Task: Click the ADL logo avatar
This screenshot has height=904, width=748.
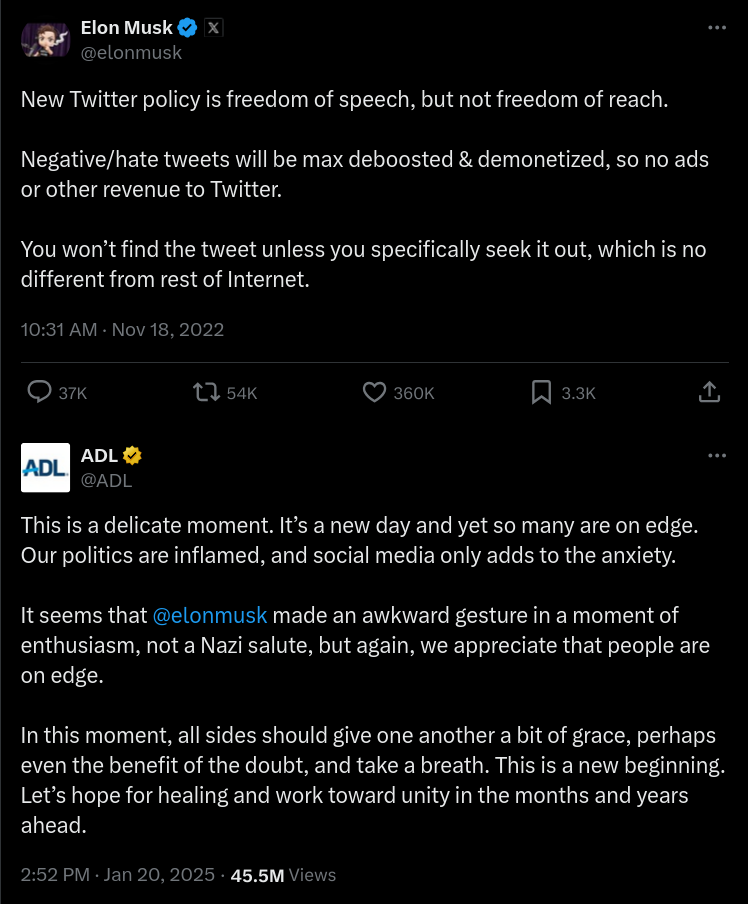Action: pyautogui.click(x=45, y=467)
